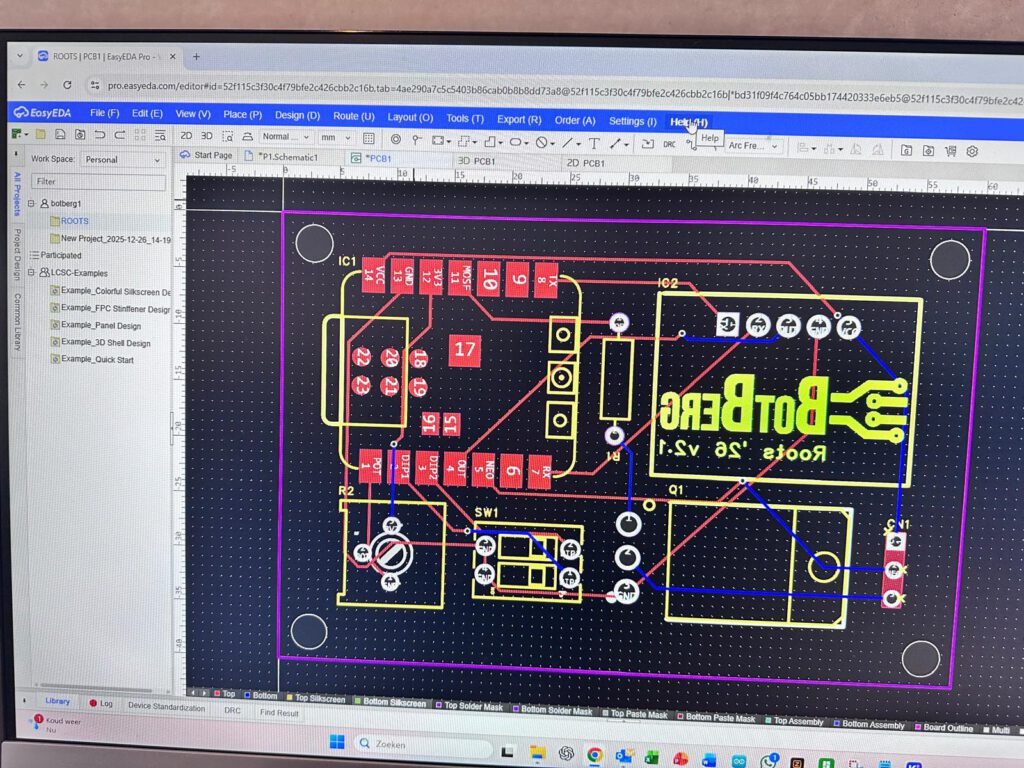The image size is (1024, 768).
Task: Click the Undo arrow icon
Action: [99, 134]
